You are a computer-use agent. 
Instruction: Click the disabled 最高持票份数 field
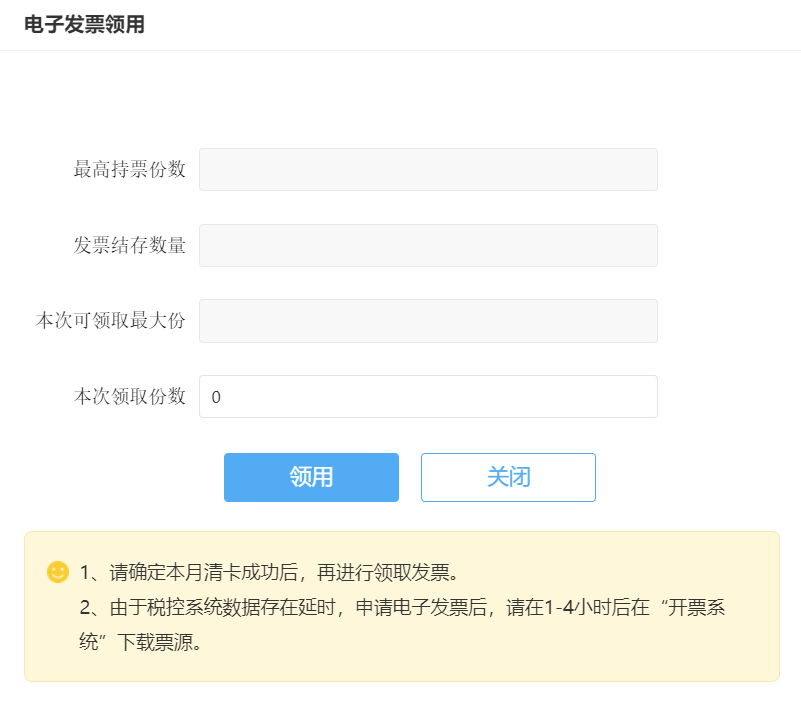pyautogui.click(x=428, y=169)
